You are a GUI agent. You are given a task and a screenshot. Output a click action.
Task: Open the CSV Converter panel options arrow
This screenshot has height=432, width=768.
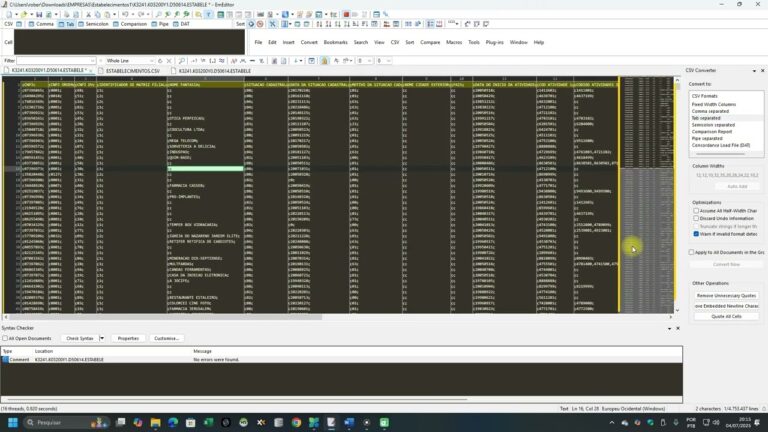click(x=753, y=71)
